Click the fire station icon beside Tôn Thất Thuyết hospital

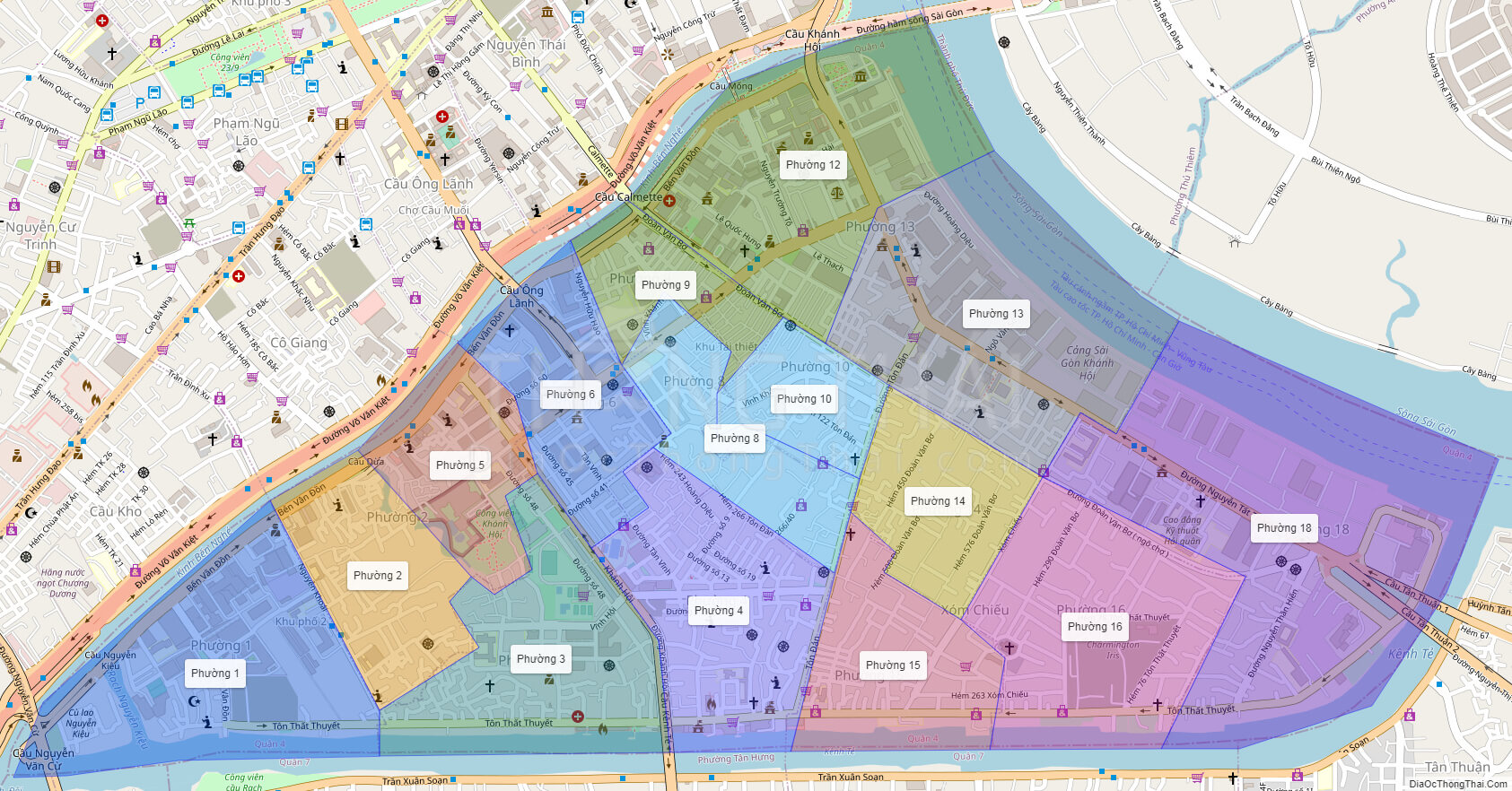603,729
